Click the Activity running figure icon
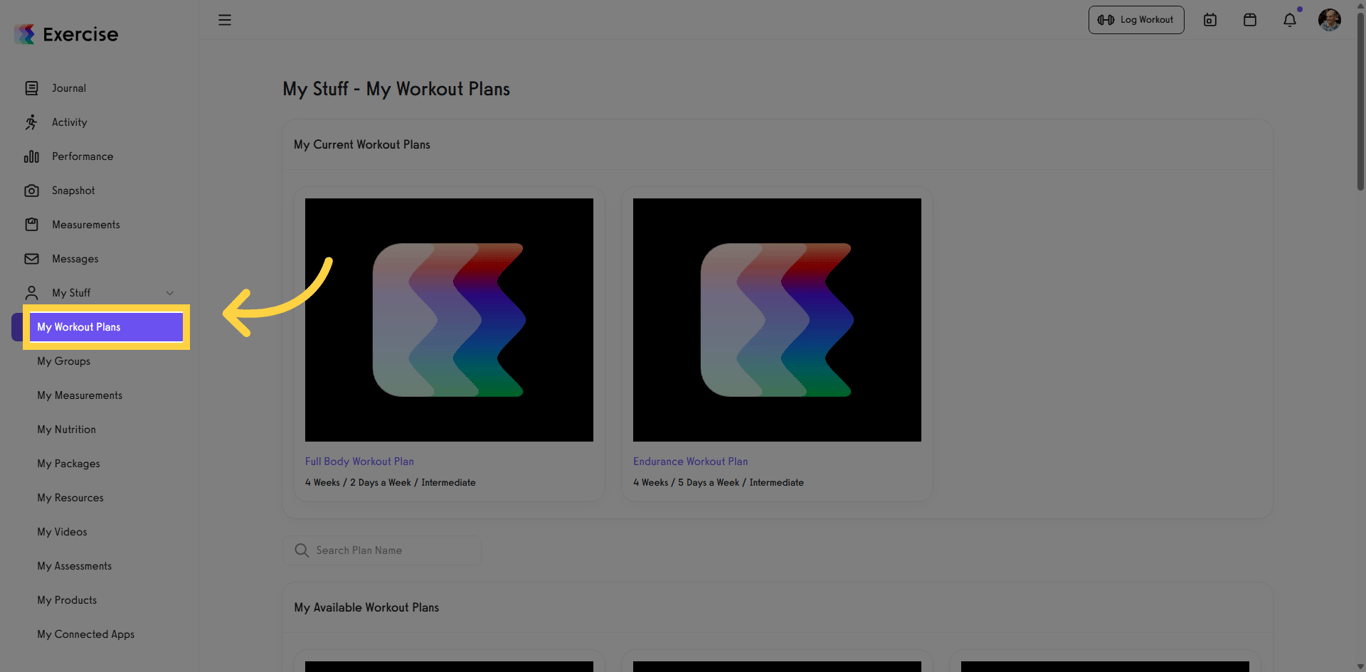This screenshot has height=672, width=1366. [32, 122]
